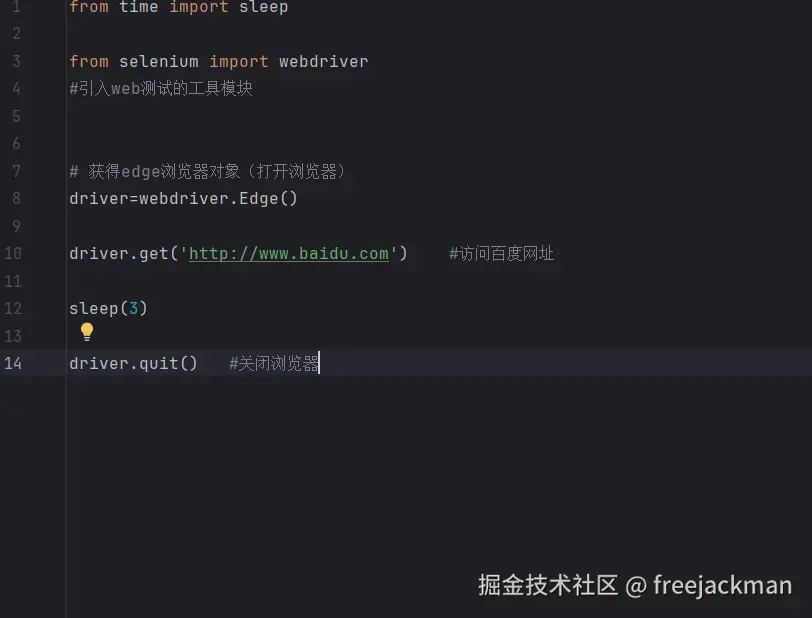The image size is (812, 618).
Task: Click line number 12 in gutter
Action: [12, 308]
